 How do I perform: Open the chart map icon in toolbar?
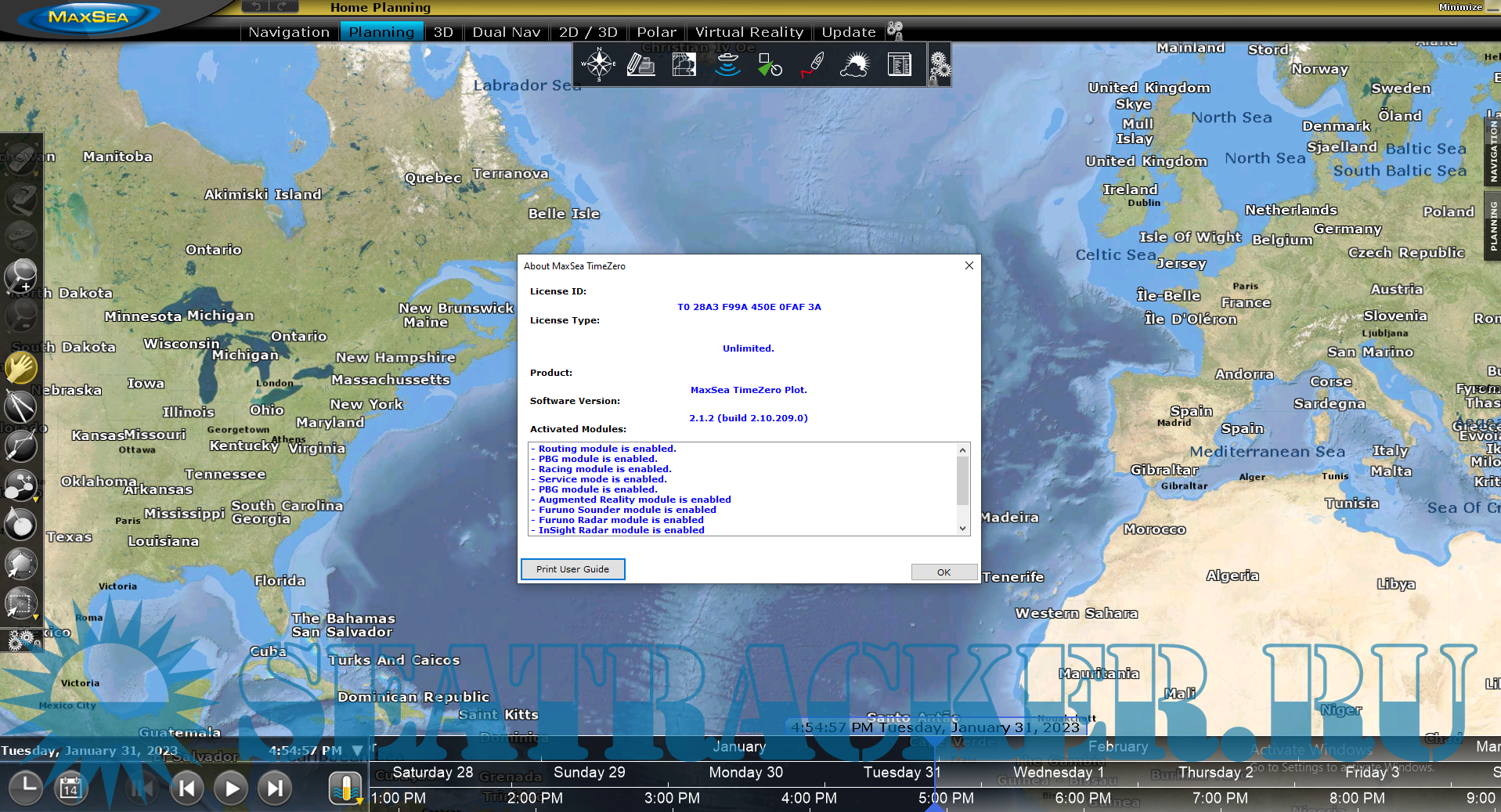684,65
